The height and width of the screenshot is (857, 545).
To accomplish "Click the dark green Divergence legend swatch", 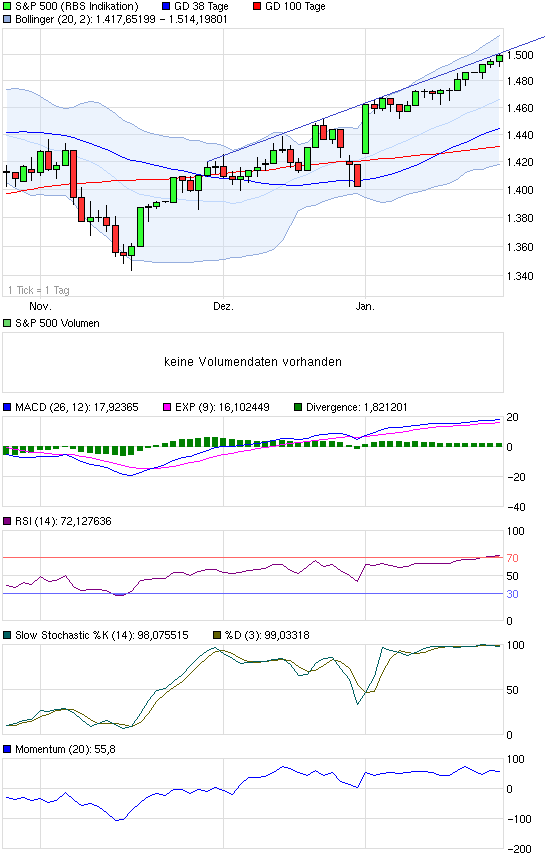I will 298,407.
